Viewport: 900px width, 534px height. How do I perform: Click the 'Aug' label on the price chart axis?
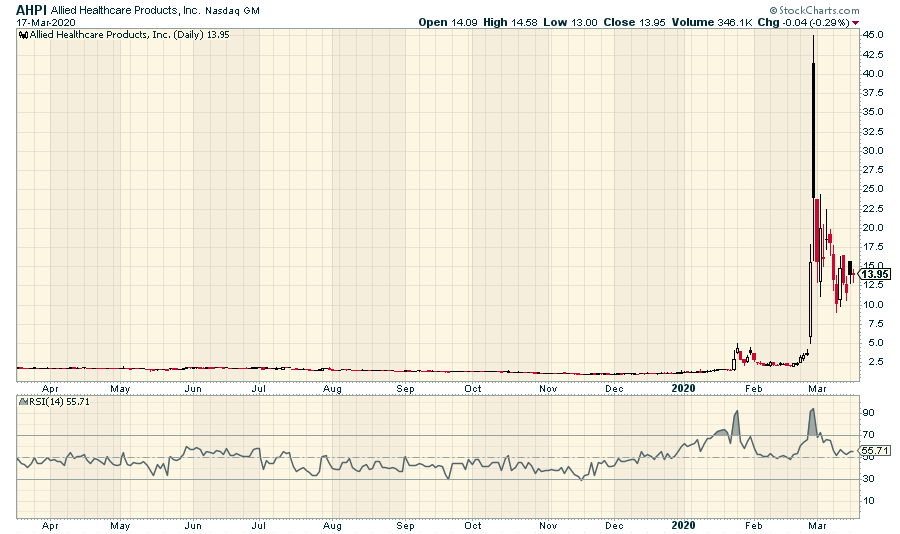click(332, 389)
